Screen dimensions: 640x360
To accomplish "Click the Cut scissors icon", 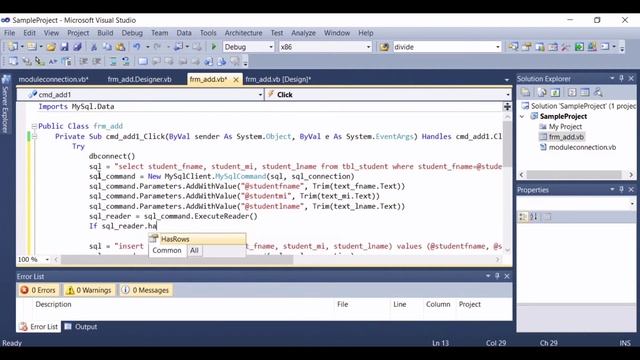I will (93, 47).
